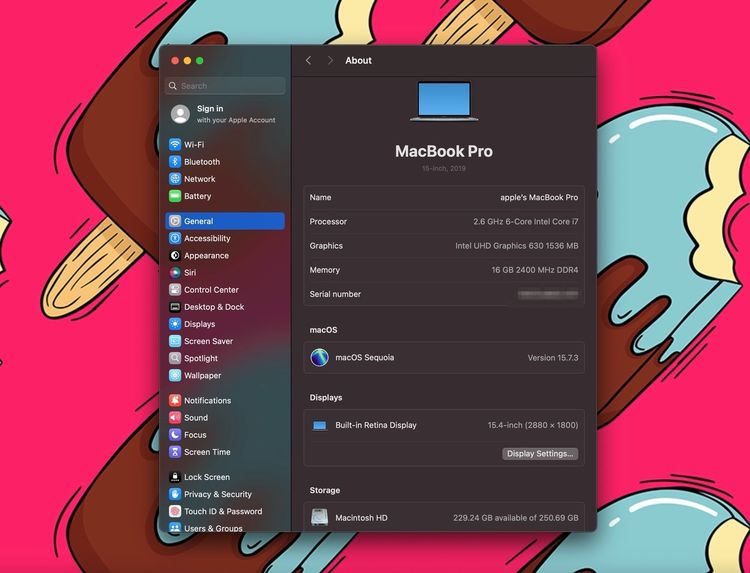Open Privacy & Security section
This screenshot has width=750, height=573.
point(217,494)
